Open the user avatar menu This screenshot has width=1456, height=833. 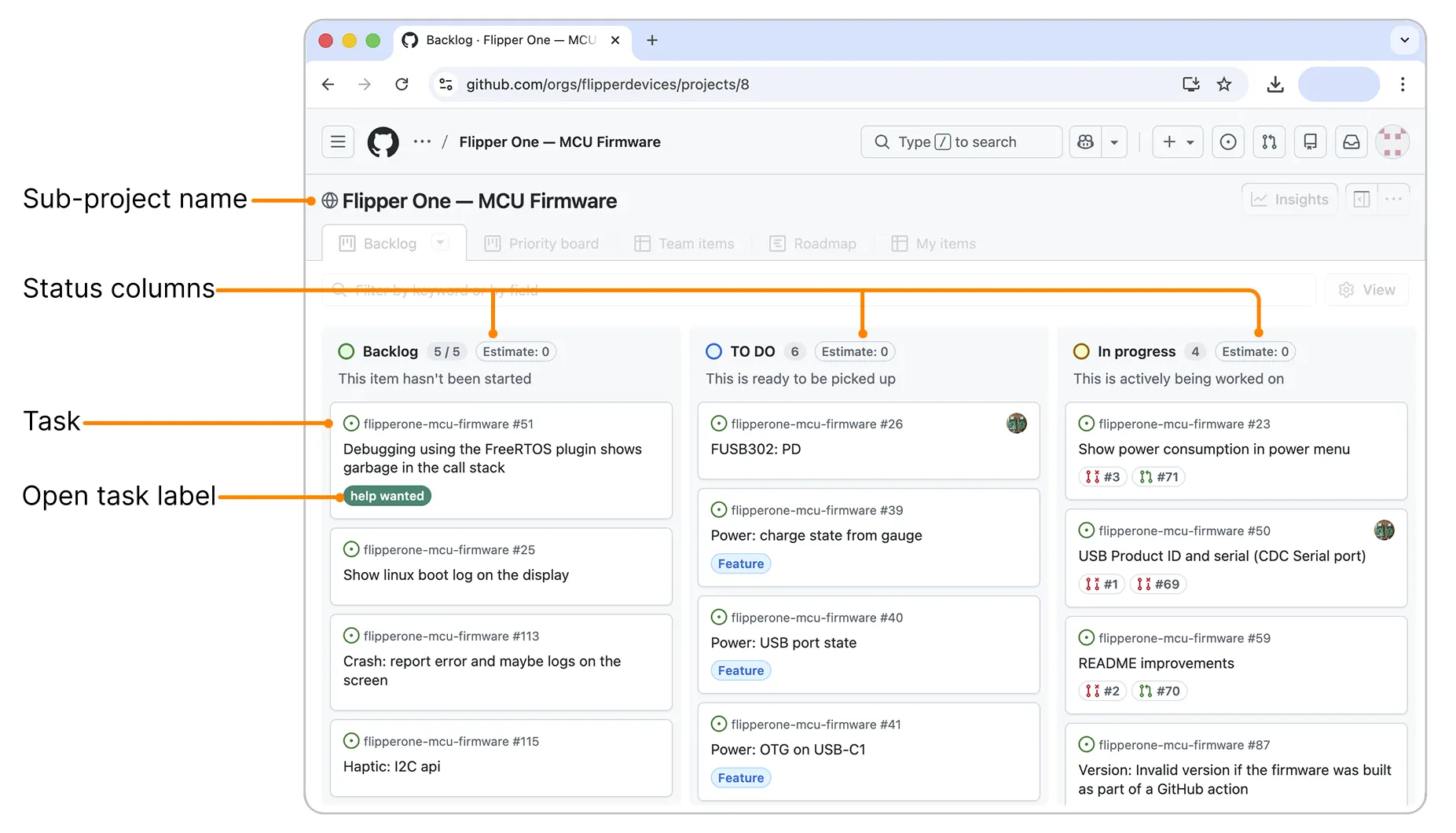tap(1392, 142)
